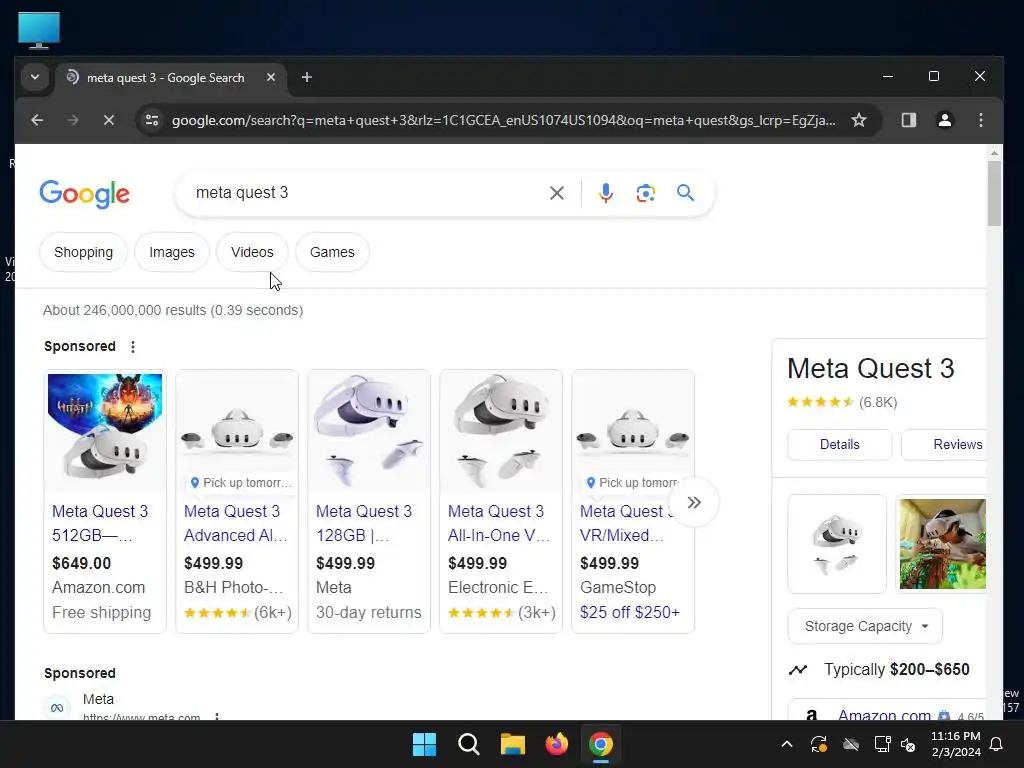Open the headset photo in knowledge panel
1024x768 pixels.
(x=837, y=544)
